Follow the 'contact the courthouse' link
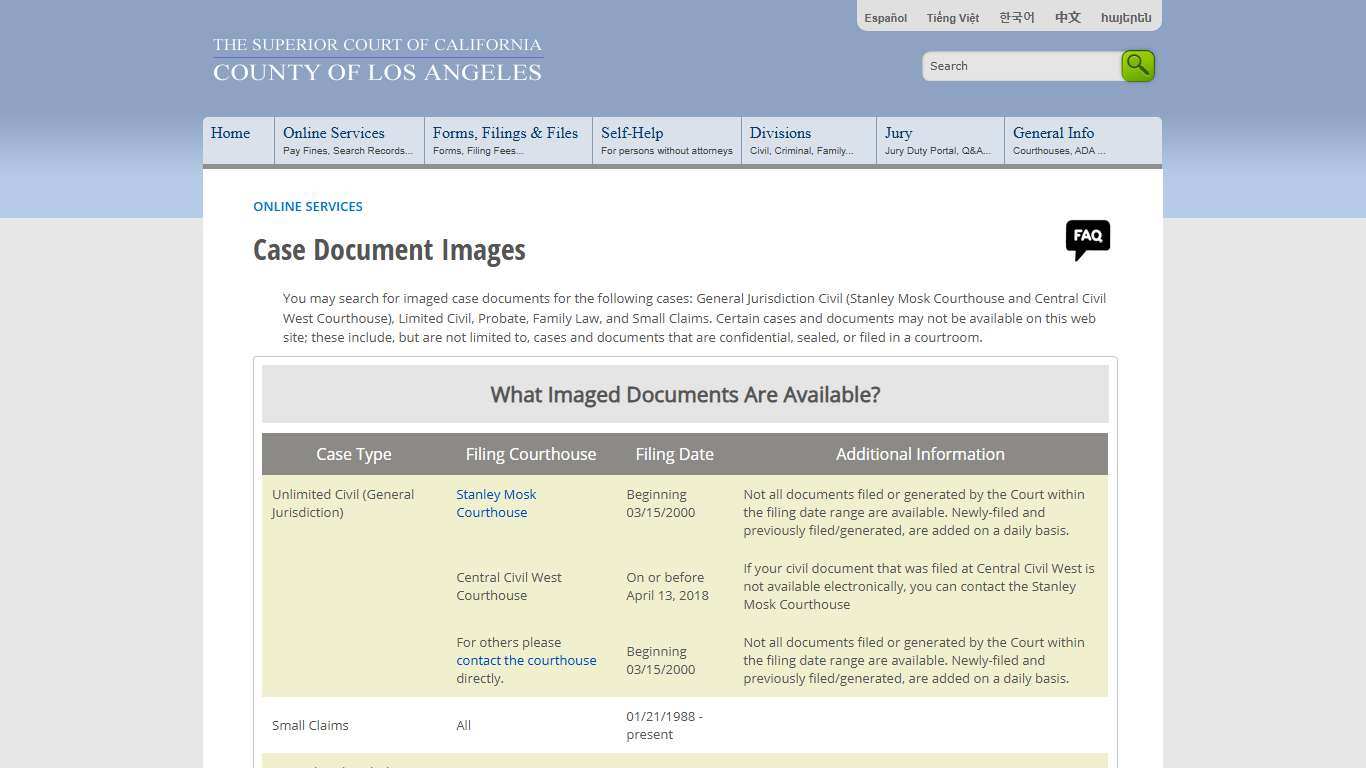Viewport: 1366px width, 768px height. pos(526,660)
